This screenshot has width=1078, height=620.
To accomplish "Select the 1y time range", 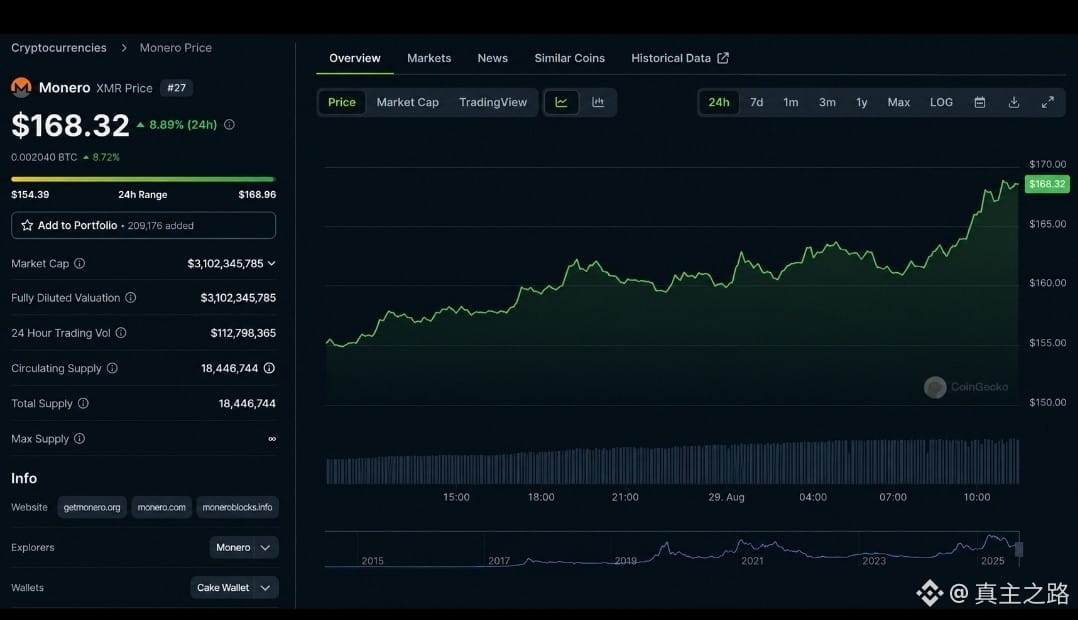I will (862, 102).
